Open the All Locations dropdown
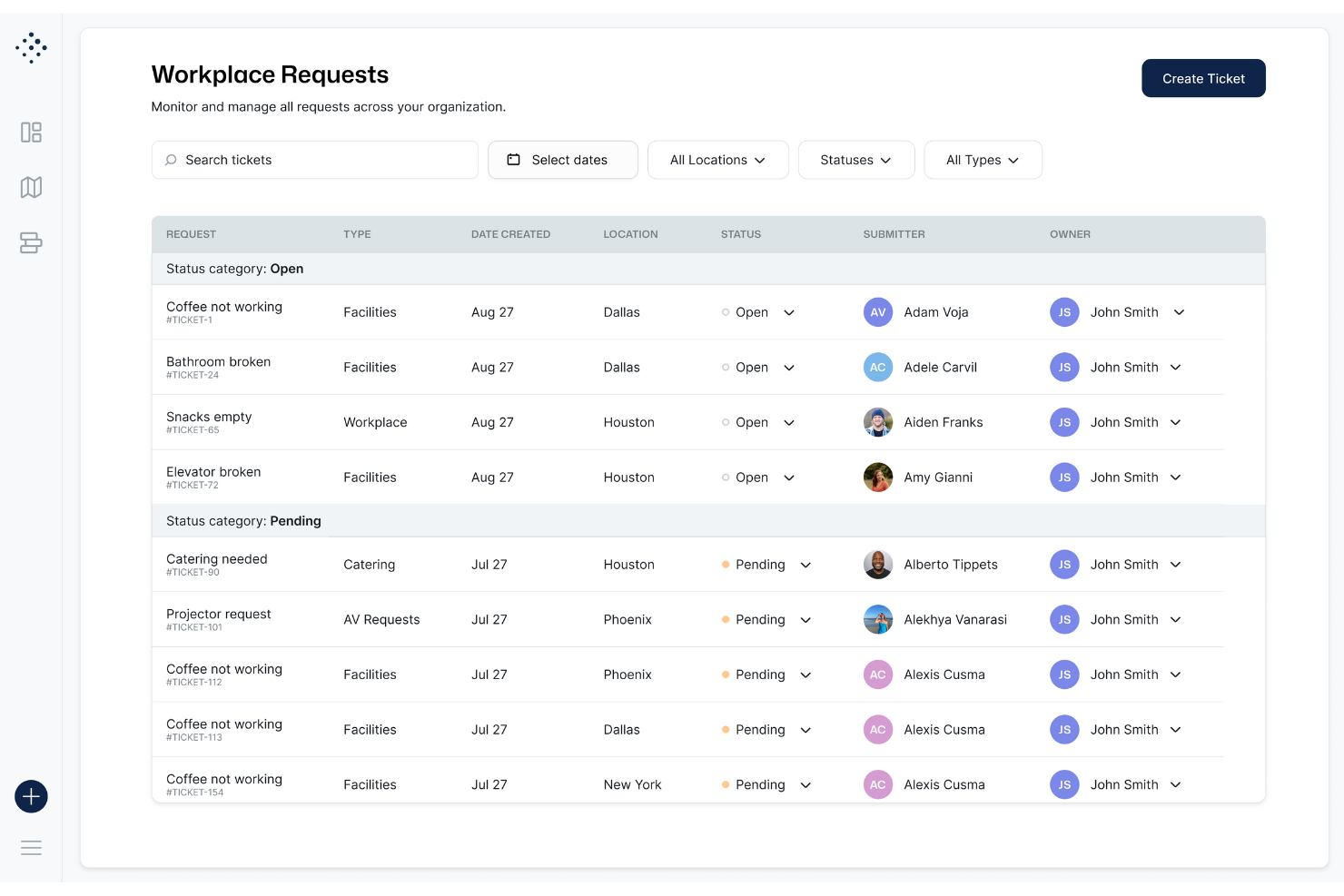This screenshot has width=1344, height=896. (x=717, y=160)
